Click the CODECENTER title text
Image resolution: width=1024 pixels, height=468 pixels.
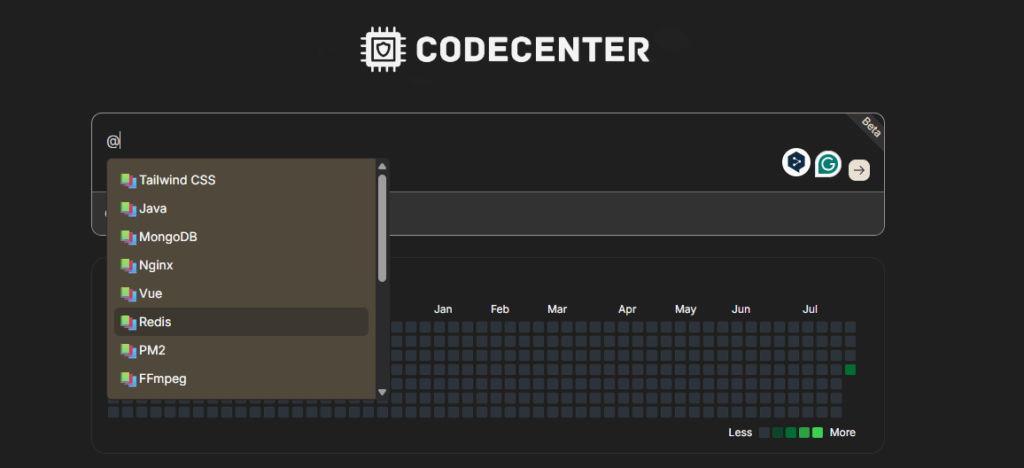(532, 50)
